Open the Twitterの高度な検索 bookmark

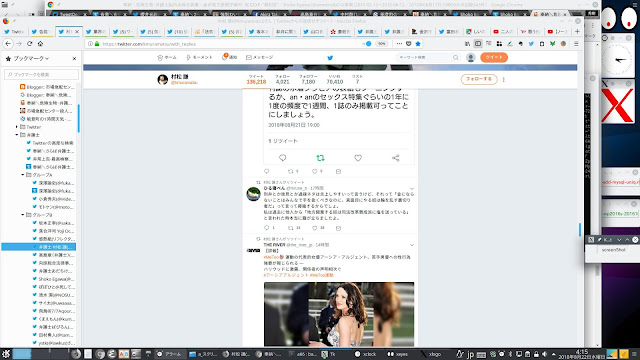pyautogui.click(x=50, y=143)
